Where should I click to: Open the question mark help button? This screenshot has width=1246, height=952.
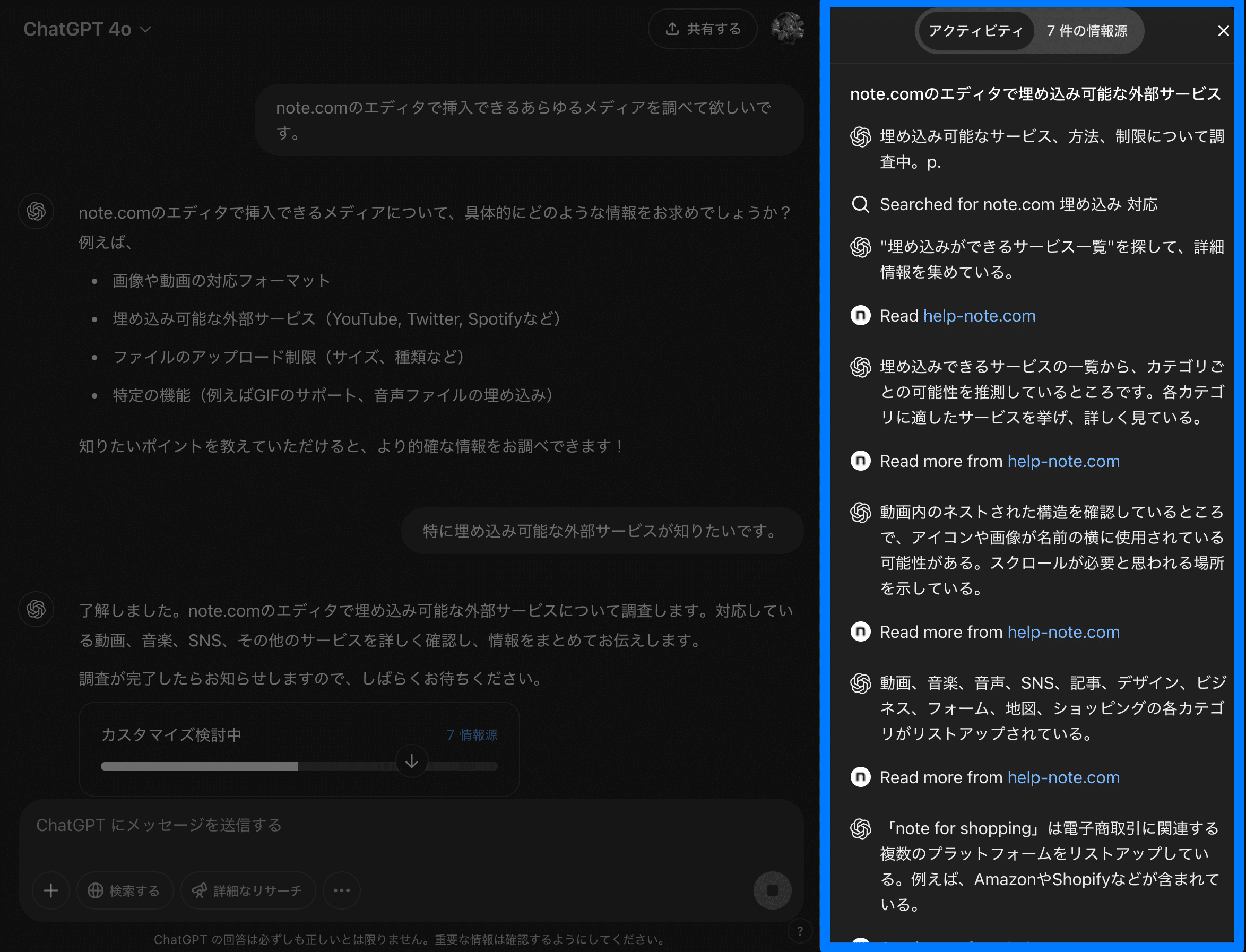(x=800, y=930)
